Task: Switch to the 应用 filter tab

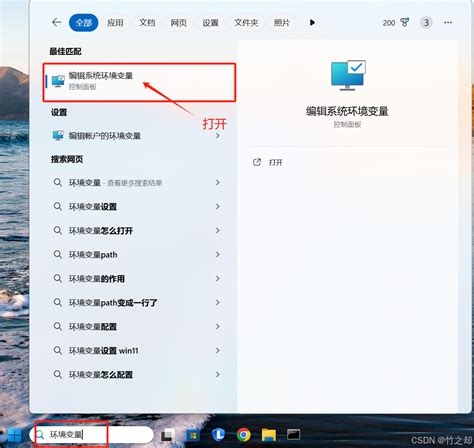Action: point(115,23)
